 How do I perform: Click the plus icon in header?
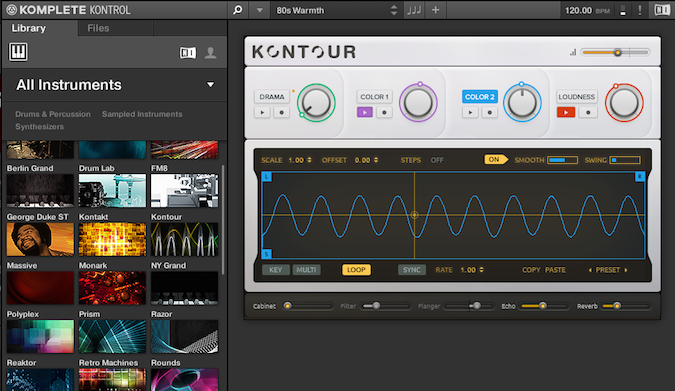pos(436,10)
